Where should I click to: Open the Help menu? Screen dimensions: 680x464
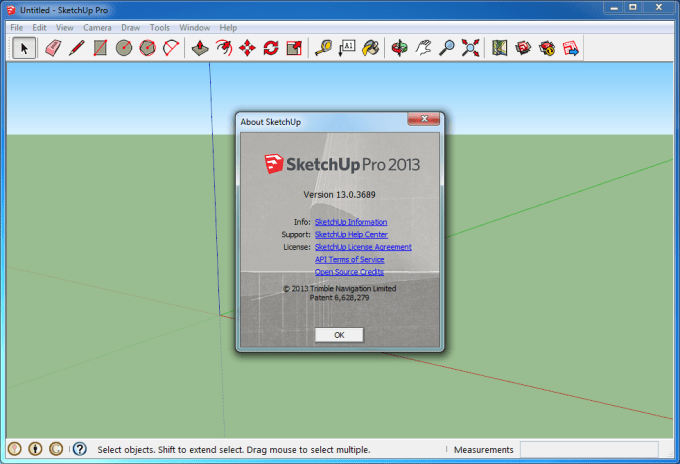pyautogui.click(x=228, y=28)
